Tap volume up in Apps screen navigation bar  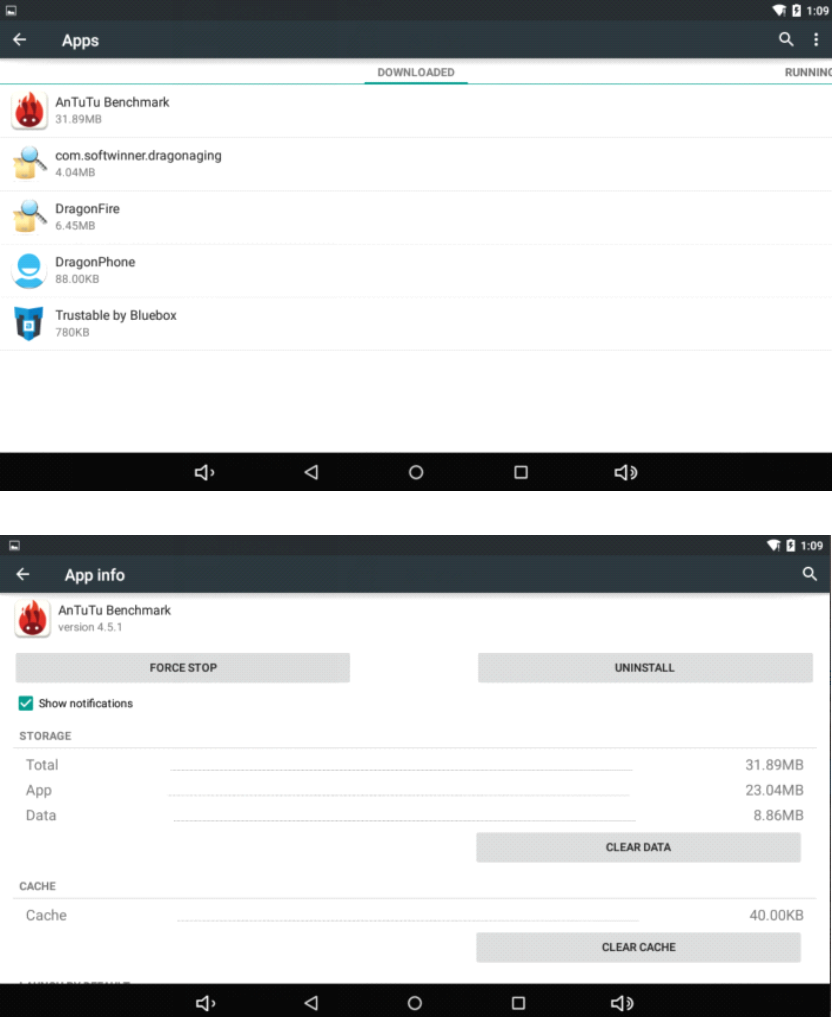(x=626, y=472)
